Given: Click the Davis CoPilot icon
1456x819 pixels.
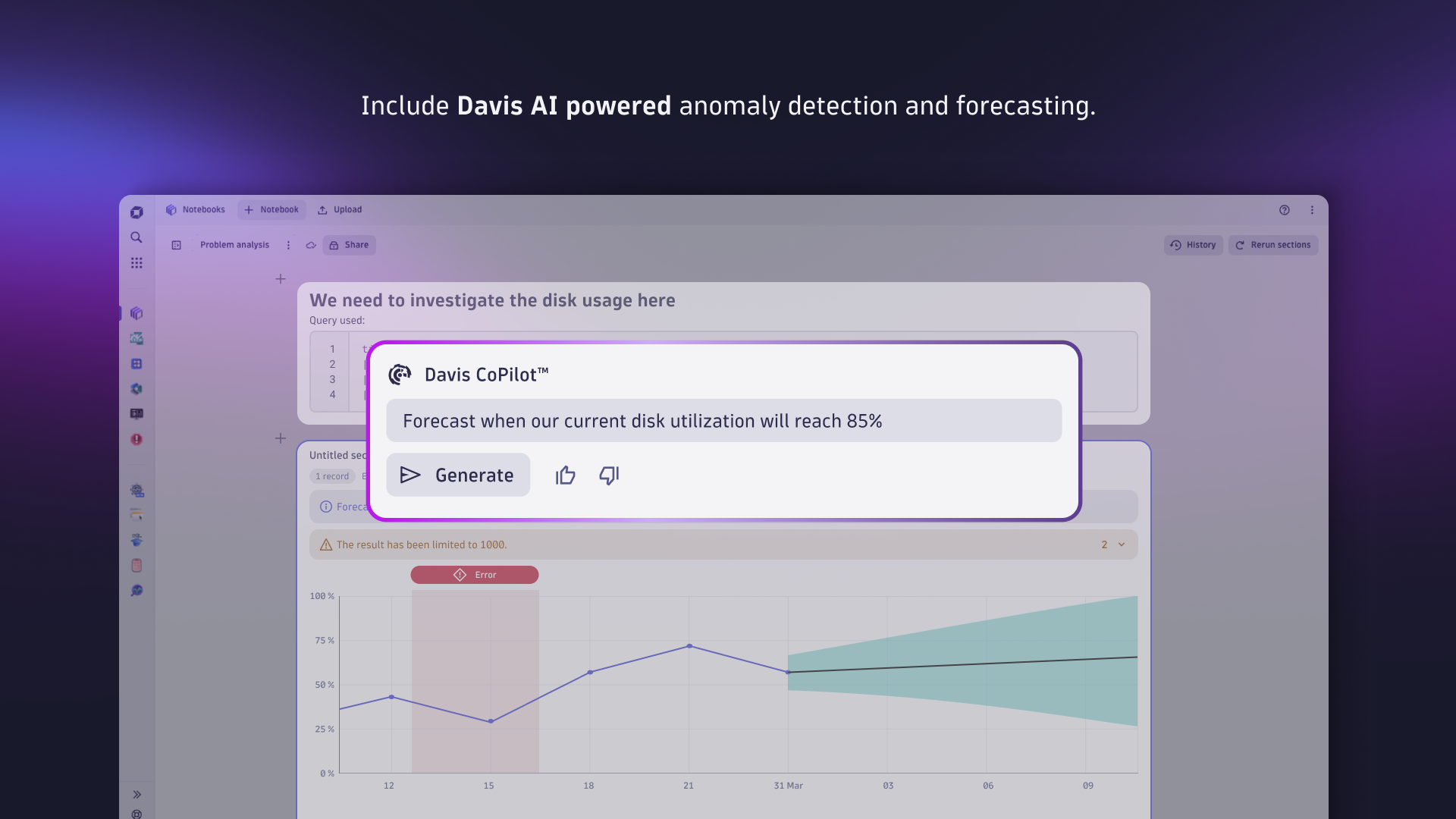Looking at the screenshot, I should point(400,374).
